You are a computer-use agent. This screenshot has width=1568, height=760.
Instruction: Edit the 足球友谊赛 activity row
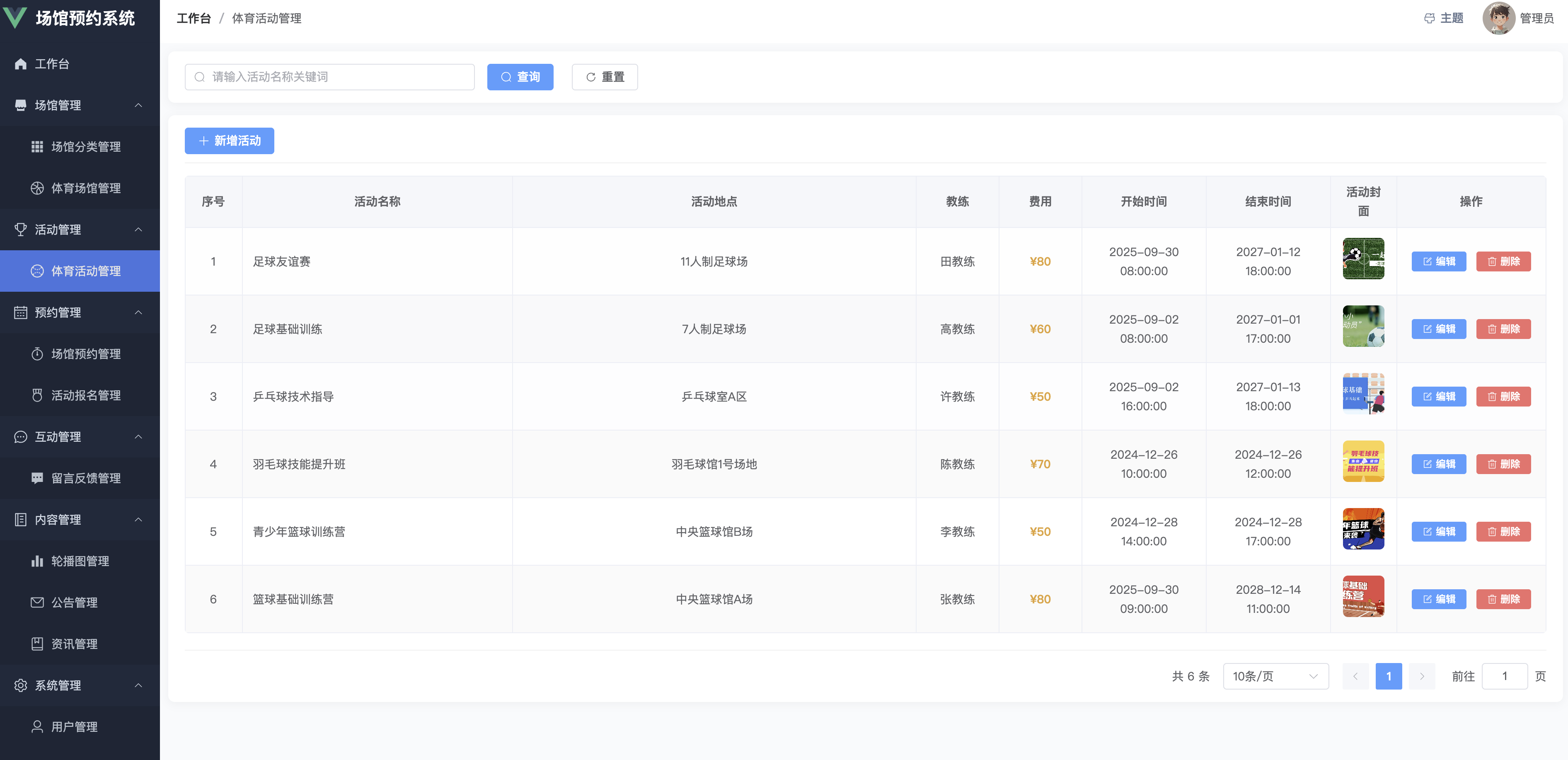point(1438,261)
